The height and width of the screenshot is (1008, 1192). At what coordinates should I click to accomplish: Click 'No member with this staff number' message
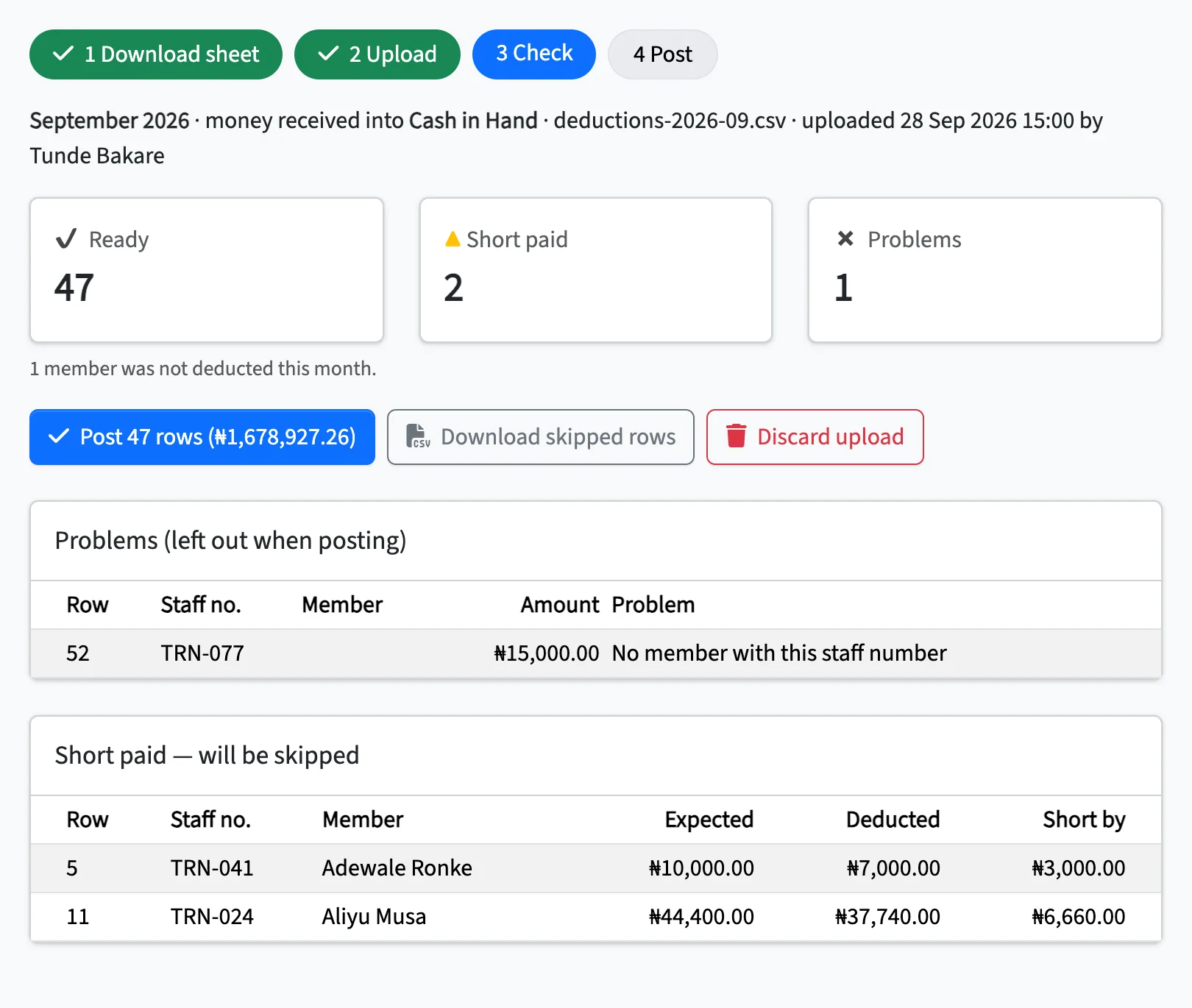coord(779,653)
